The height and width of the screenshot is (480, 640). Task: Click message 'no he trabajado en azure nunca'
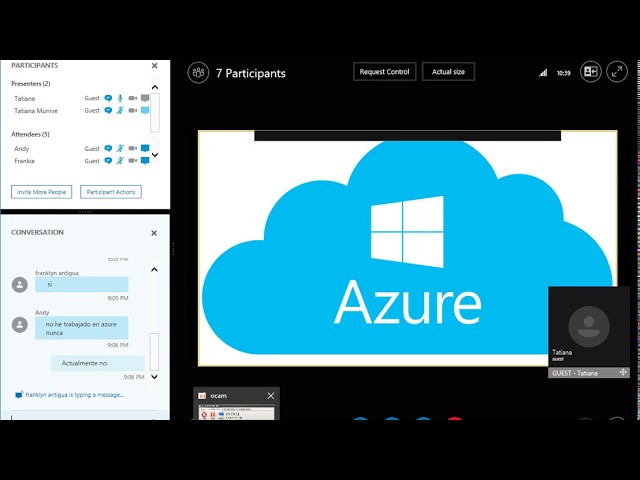[82, 328]
